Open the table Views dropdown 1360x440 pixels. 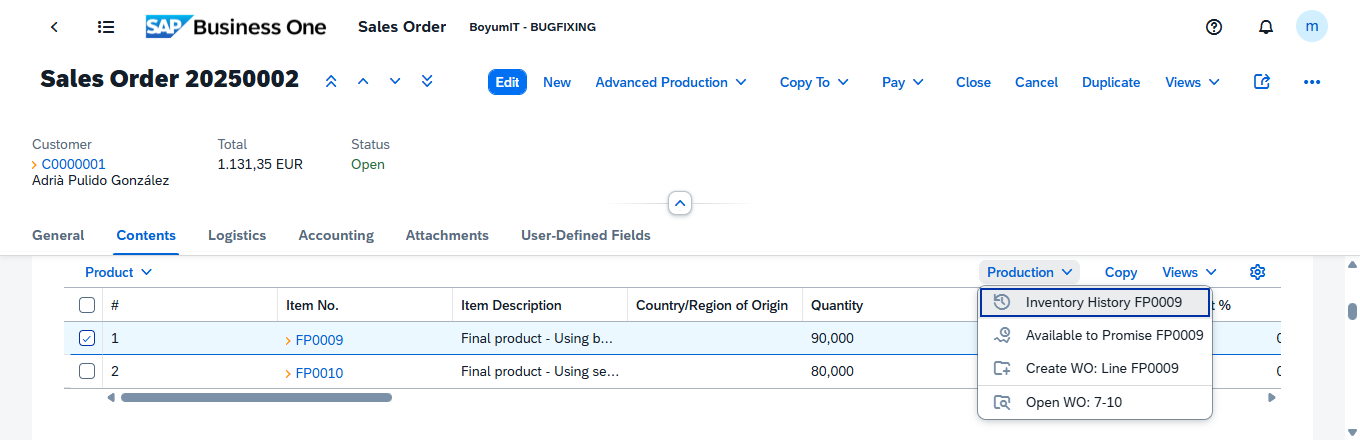pyautogui.click(x=1189, y=272)
